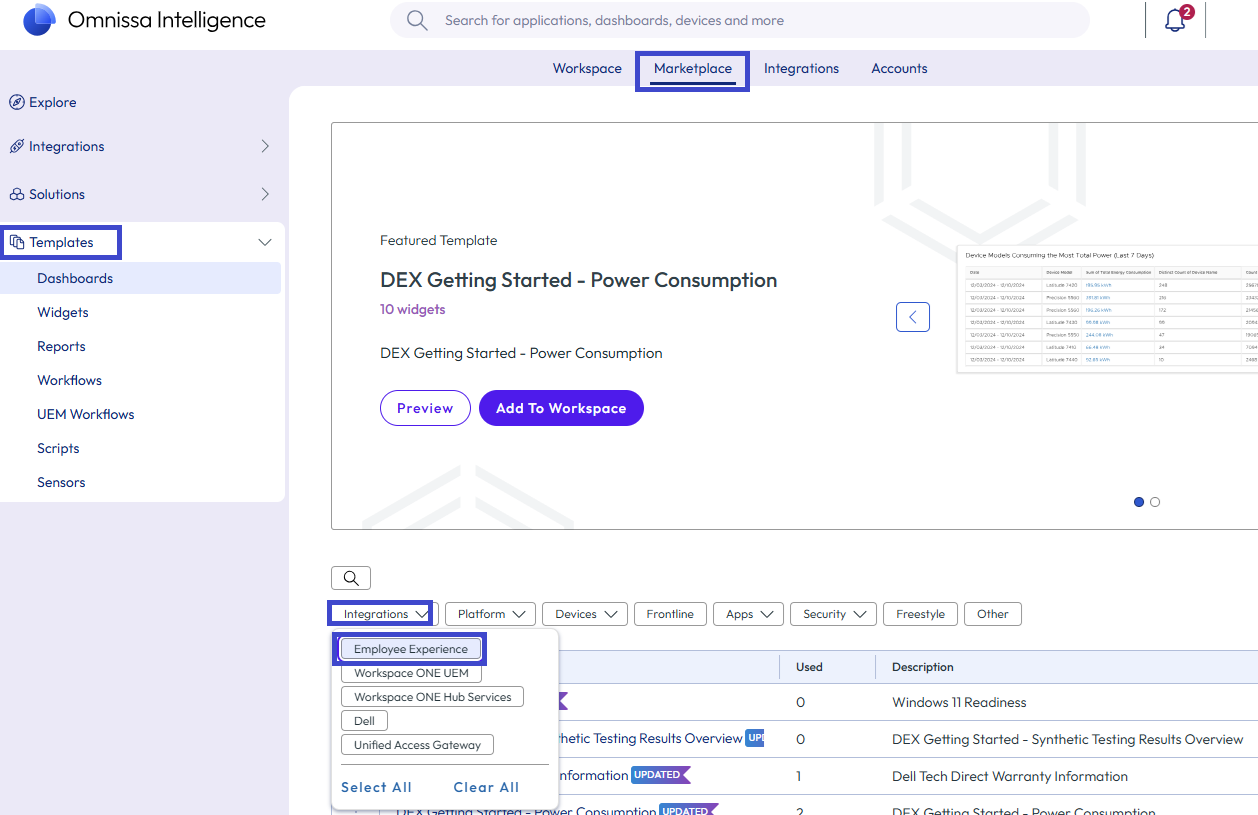
Task: Open the Platform filter dropdown
Action: click(490, 614)
